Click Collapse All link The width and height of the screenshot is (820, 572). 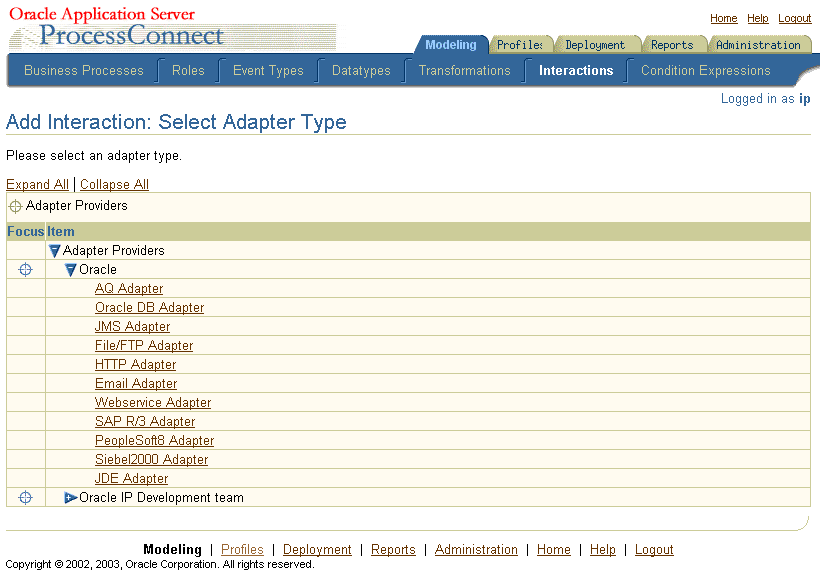(x=115, y=185)
